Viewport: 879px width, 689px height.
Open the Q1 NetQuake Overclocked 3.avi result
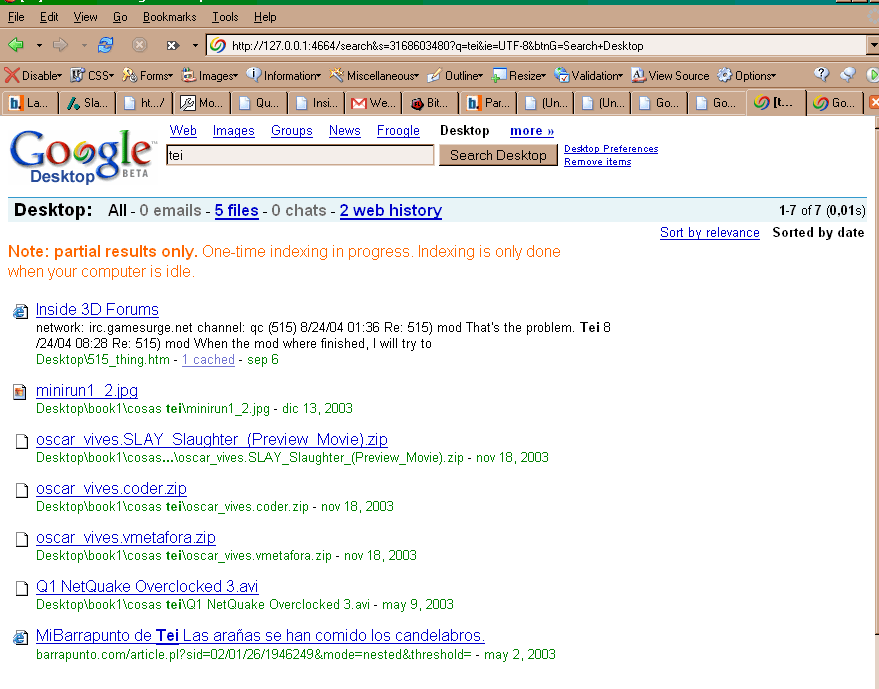pos(147,586)
